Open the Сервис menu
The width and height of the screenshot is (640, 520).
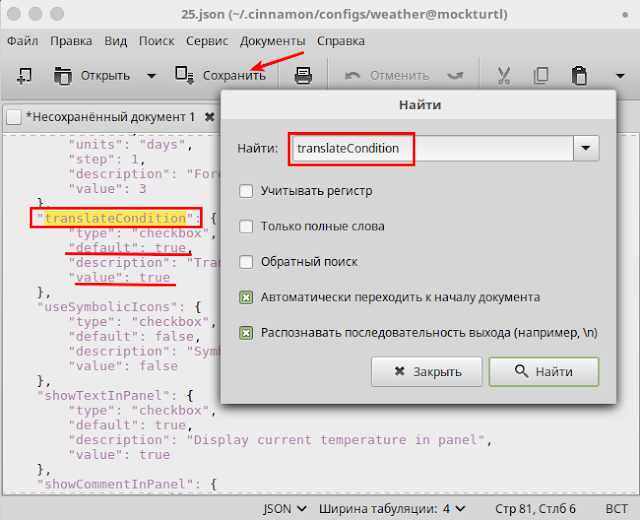click(x=207, y=41)
